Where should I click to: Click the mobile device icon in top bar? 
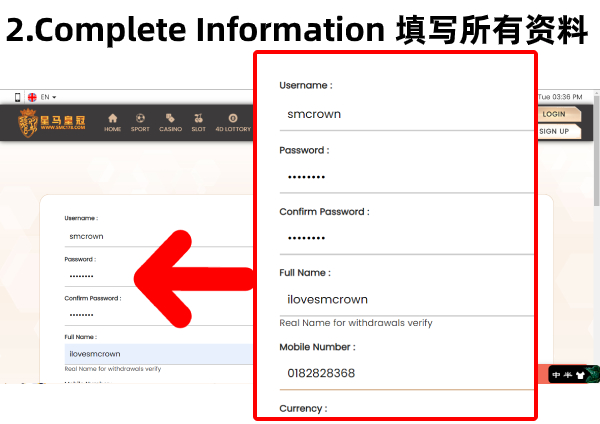[17, 97]
